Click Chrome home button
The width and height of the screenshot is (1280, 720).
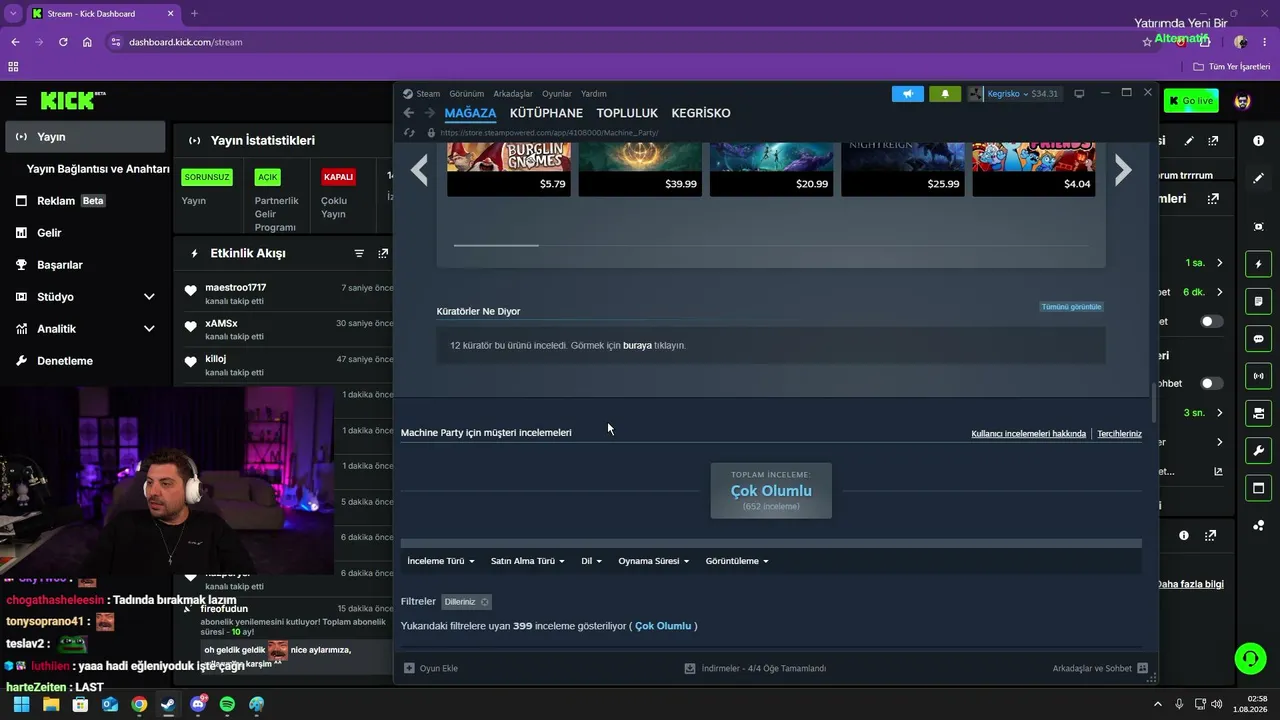[x=87, y=42]
